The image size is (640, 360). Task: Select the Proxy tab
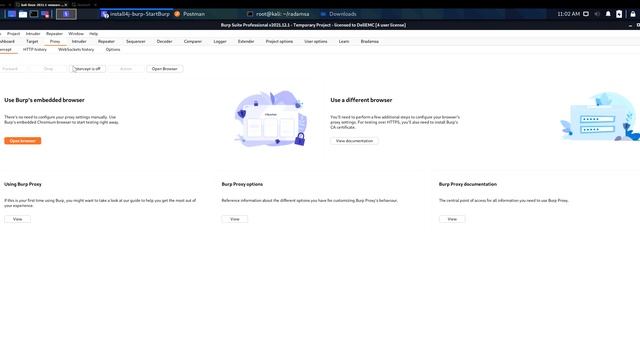[x=55, y=41]
